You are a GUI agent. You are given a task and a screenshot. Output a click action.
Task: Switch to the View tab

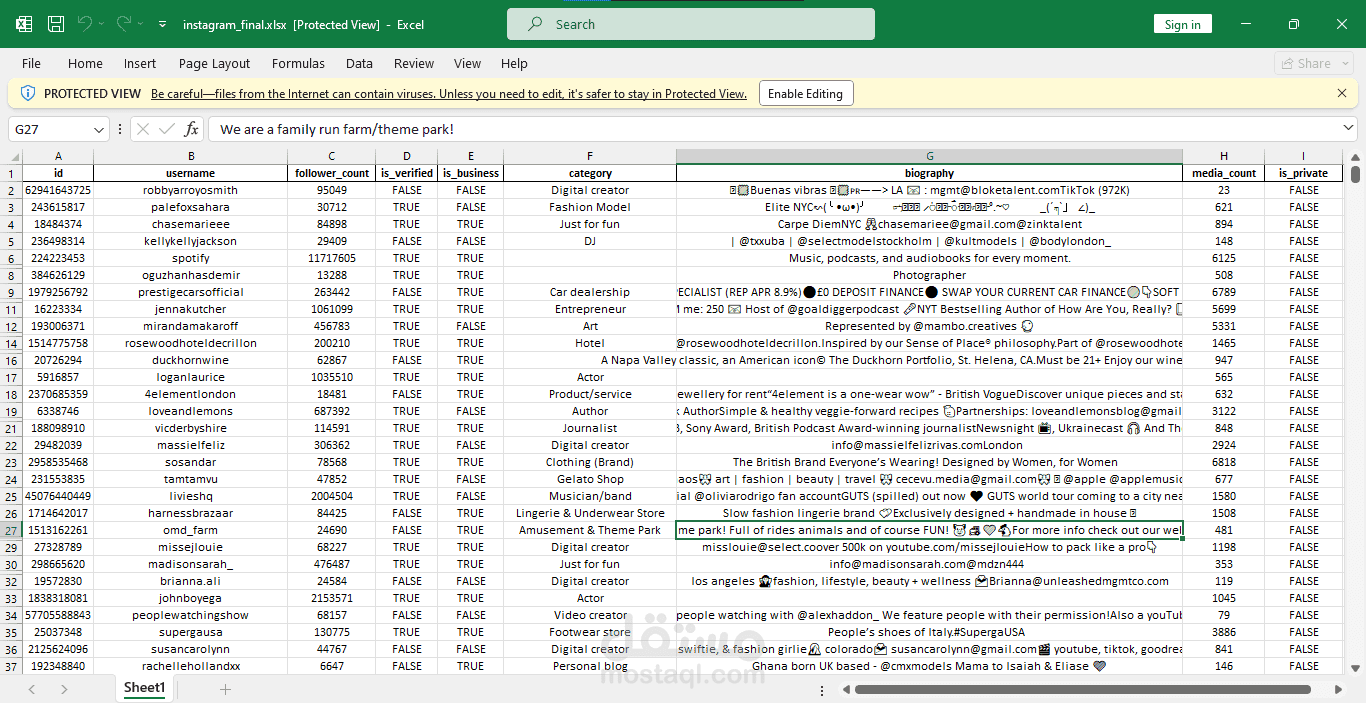(467, 63)
